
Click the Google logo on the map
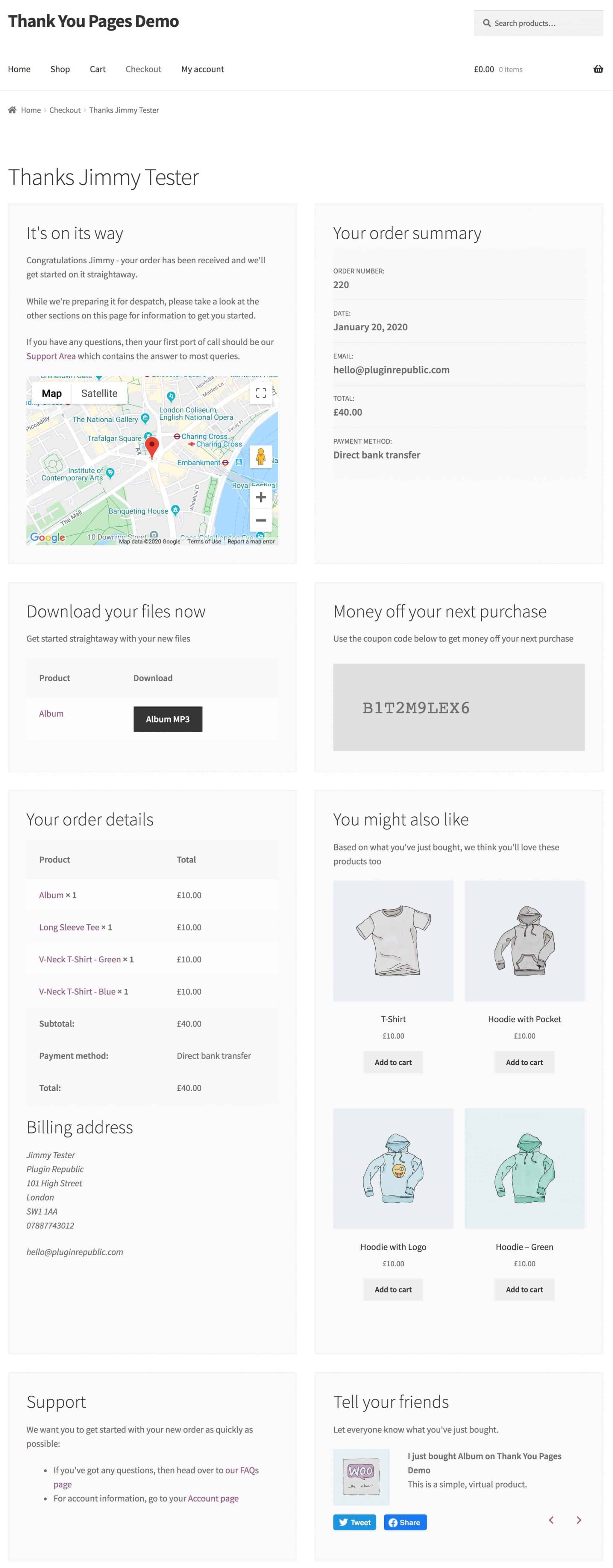click(47, 537)
